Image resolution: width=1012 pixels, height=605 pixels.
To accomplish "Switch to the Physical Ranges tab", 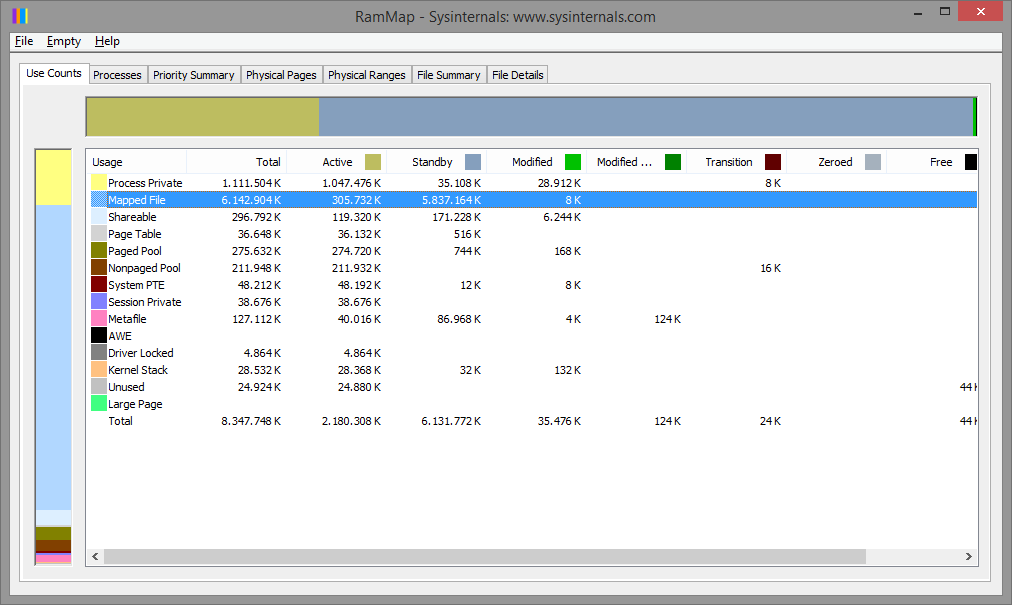I will (x=367, y=75).
